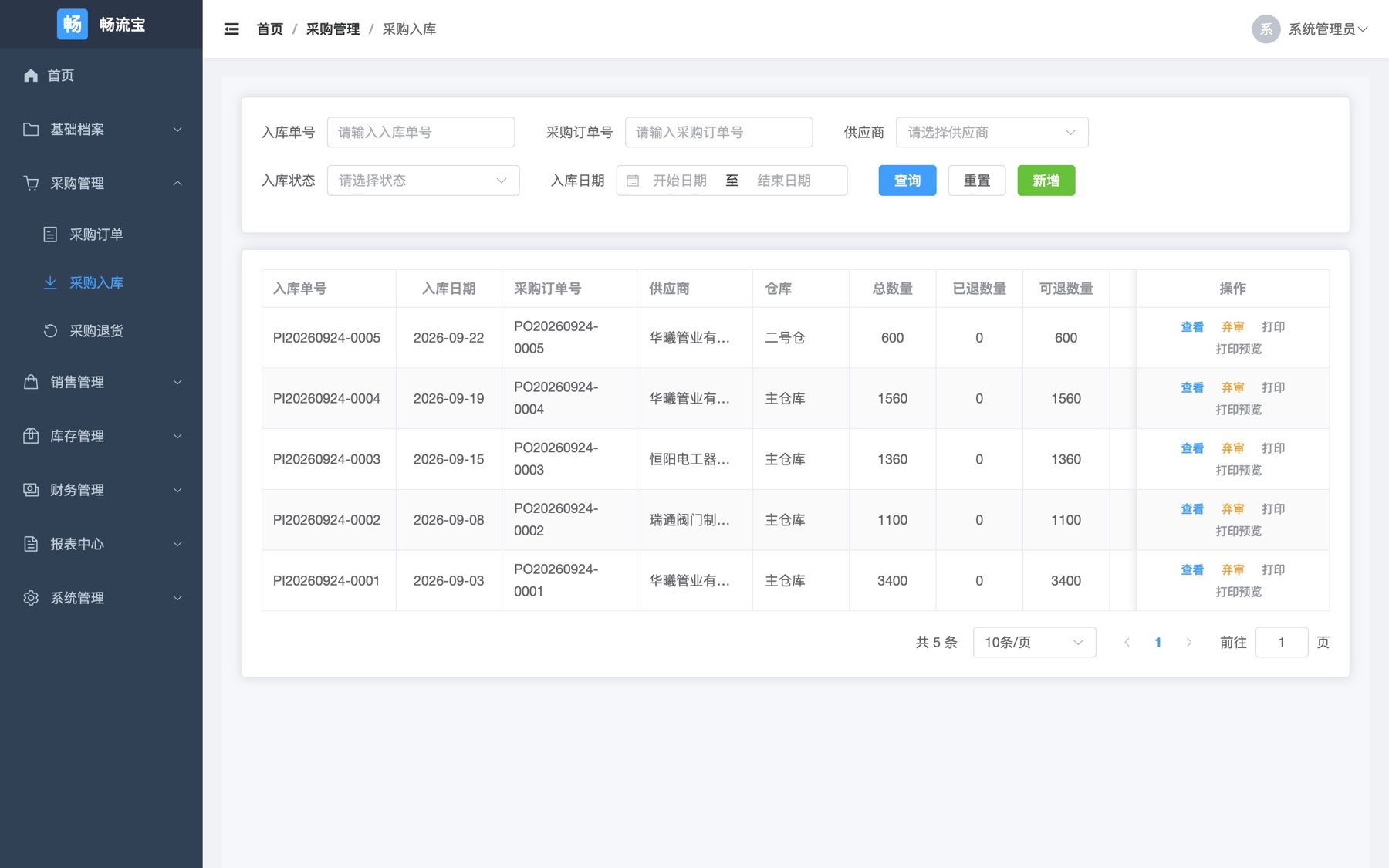Click the 开始日期 date field
Viewport: 1389px width, 868px height.
tap(680, 181)
